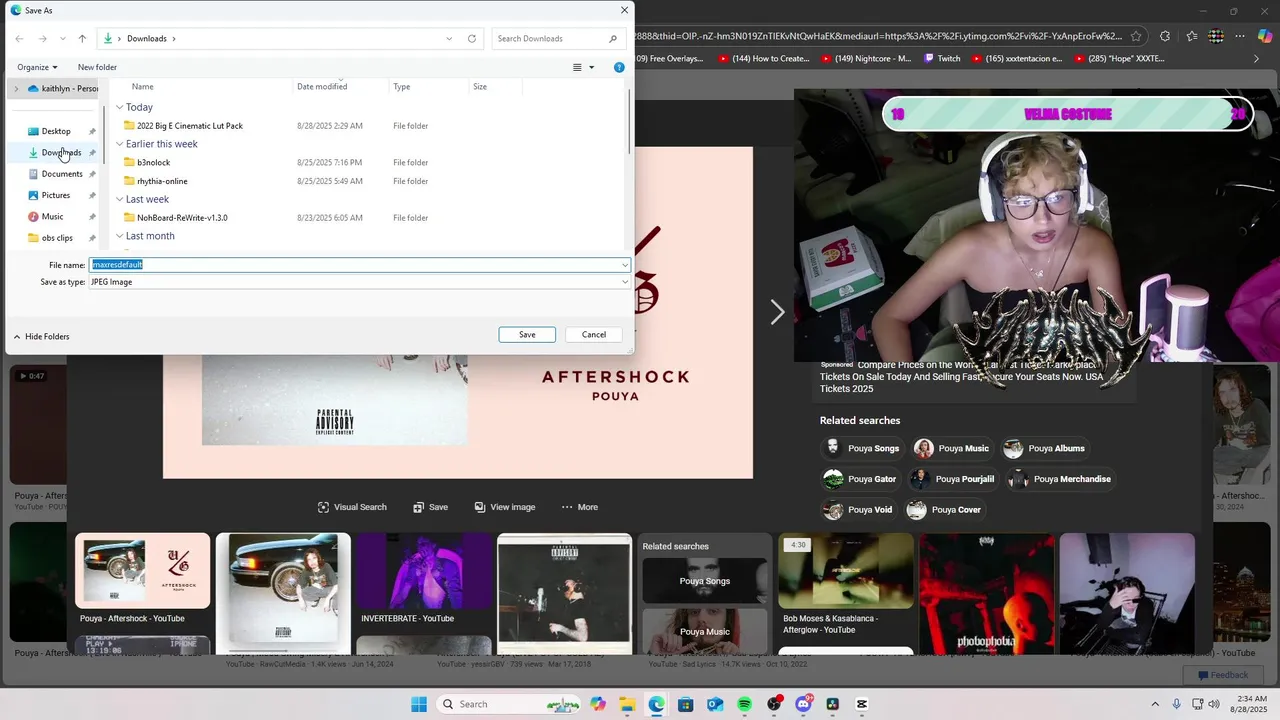
Task: Click the forward arrow in Save As dialog
Action: (42, 39)
